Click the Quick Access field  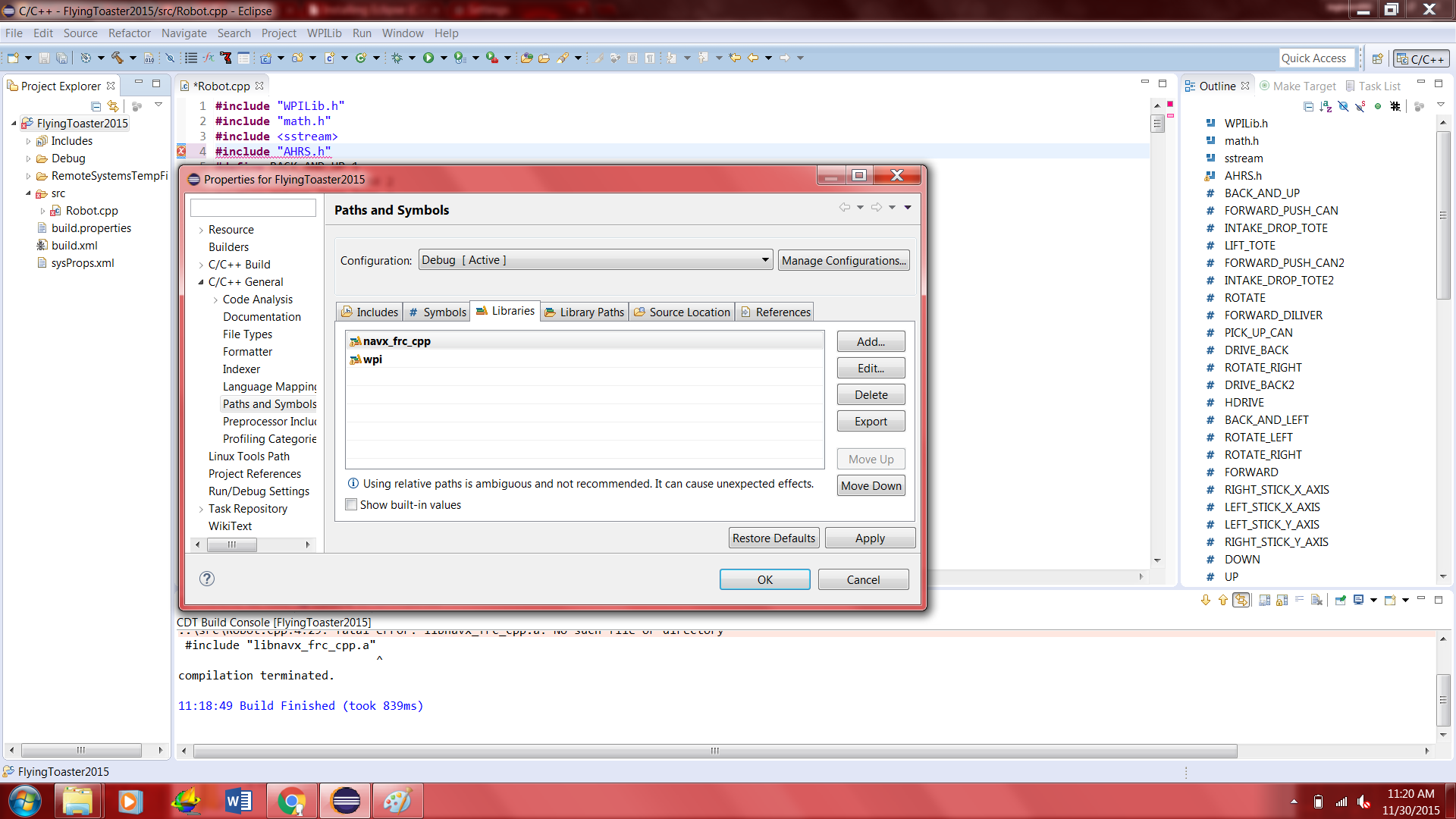[1316, 58]
